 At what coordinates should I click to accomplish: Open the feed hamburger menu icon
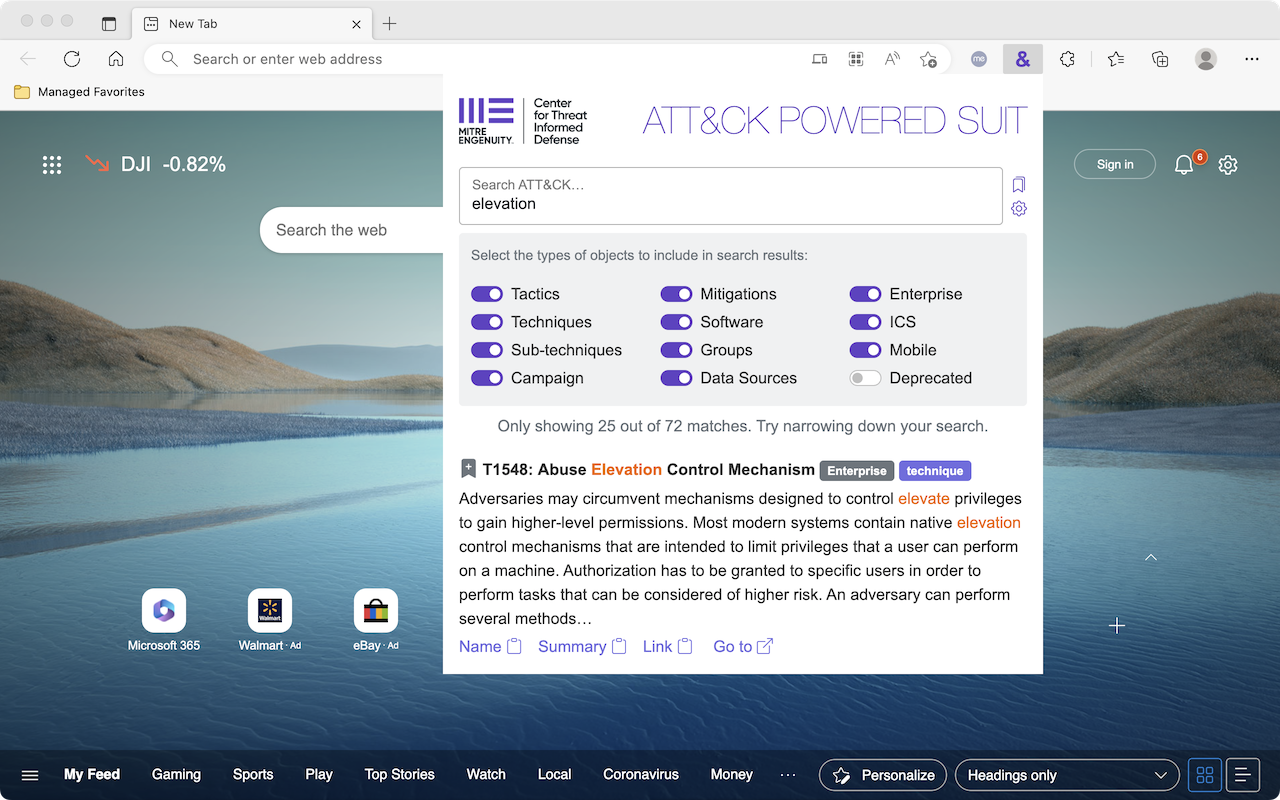(30, 775)
